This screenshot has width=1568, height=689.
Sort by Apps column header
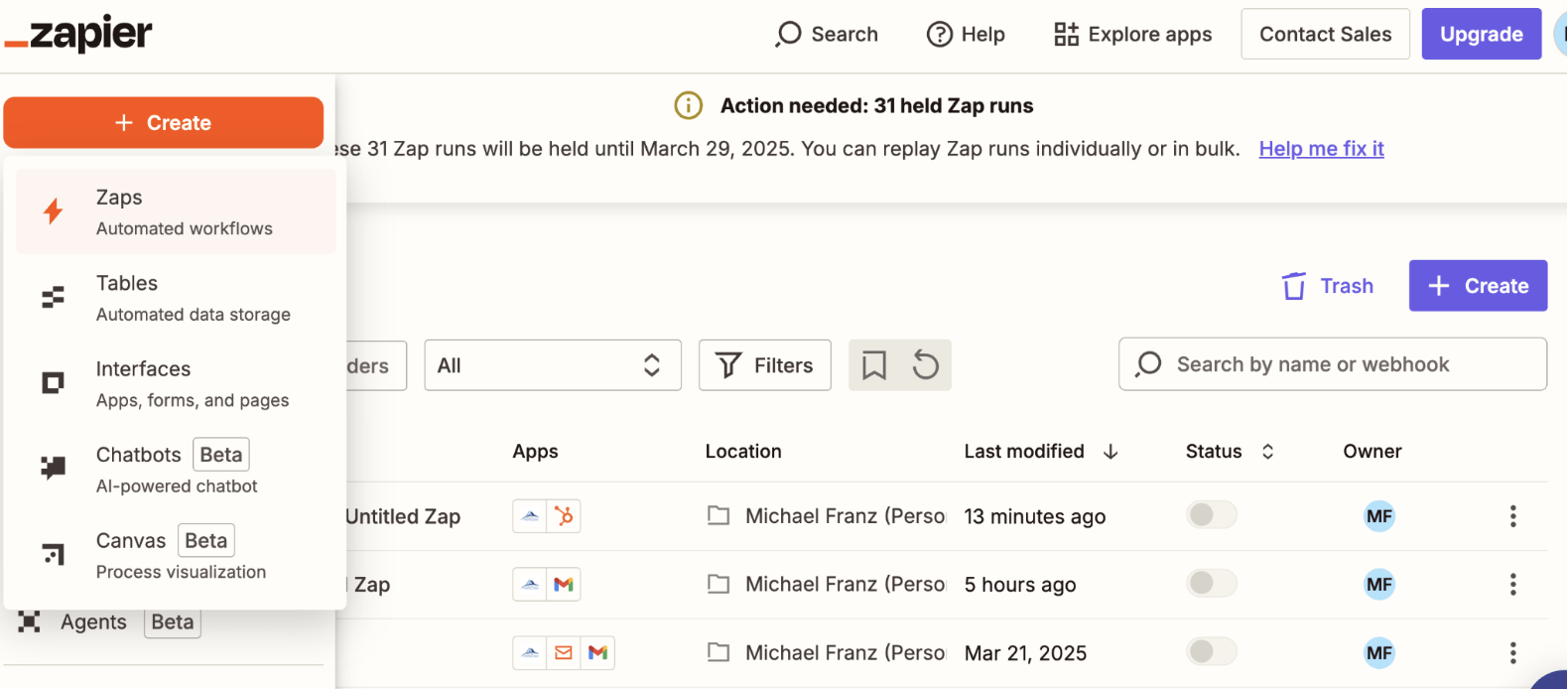click(x=535, y=452)
